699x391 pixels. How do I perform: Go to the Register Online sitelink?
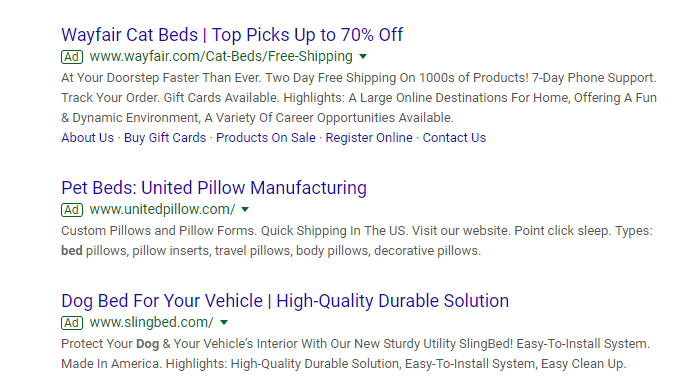point(369,138)
